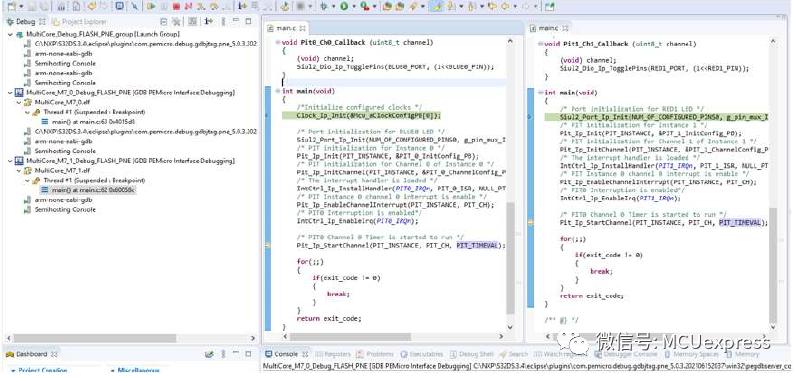Open the Debug launch dropdown arrow
Image resolution: width=796 pixels, height=378 pixels.
pos(334,7)
